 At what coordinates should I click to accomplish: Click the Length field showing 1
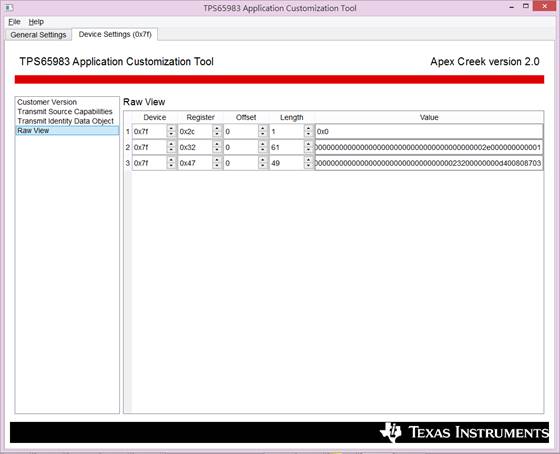point(286,131)
